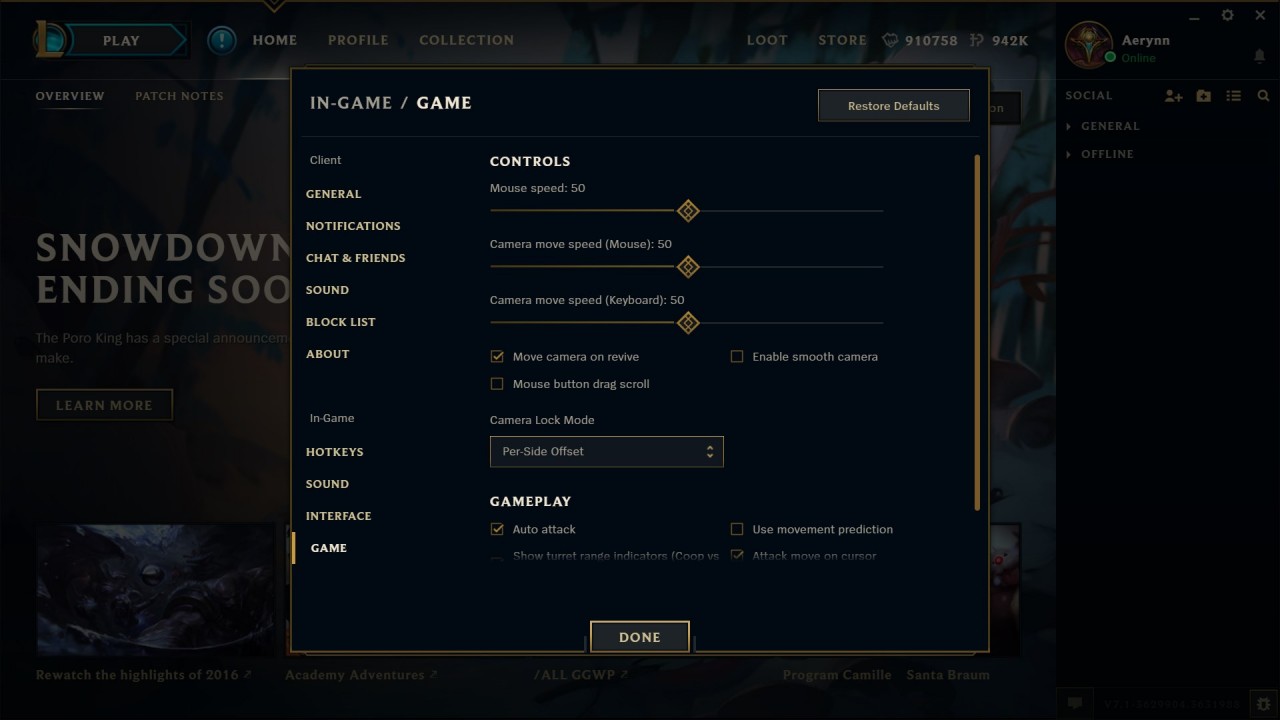Enable Mouse button drag scroll
Screen dimensions: 1280x720
[497, 384]
